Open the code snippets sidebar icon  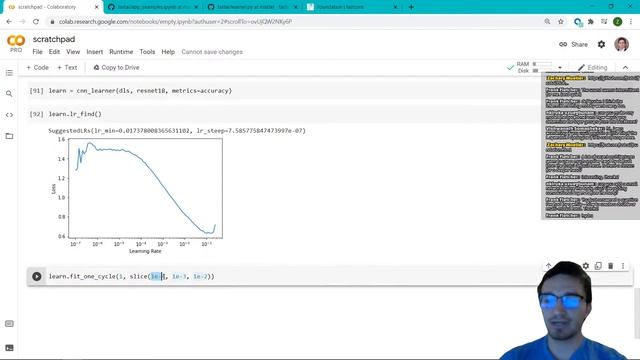9,115
